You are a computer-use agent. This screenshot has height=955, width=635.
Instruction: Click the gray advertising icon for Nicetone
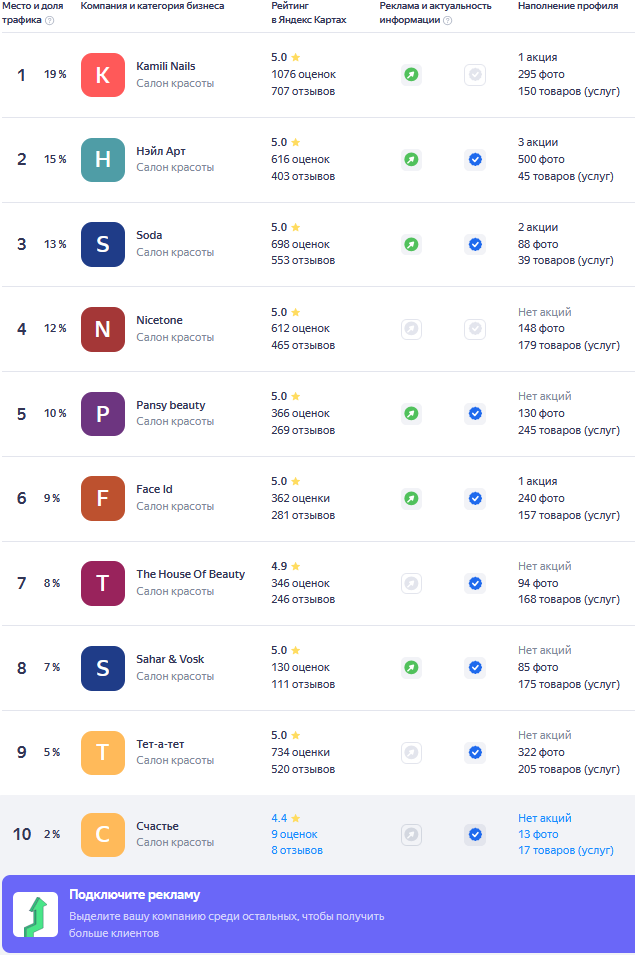tap(411, 328)
